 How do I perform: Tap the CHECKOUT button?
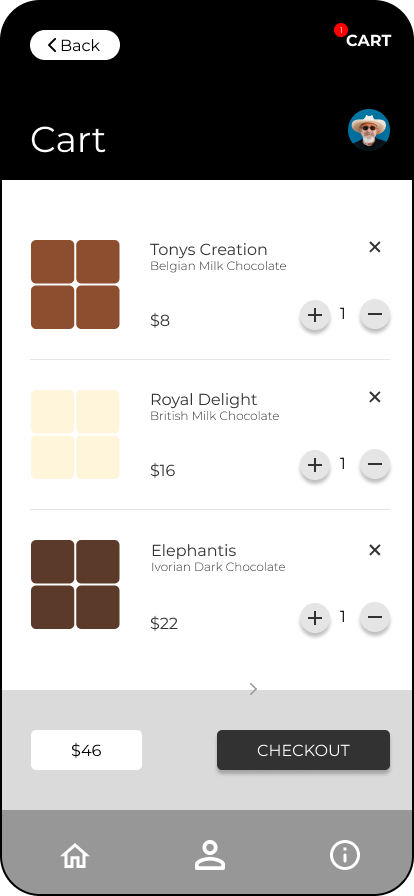click(x=303, y=750)
